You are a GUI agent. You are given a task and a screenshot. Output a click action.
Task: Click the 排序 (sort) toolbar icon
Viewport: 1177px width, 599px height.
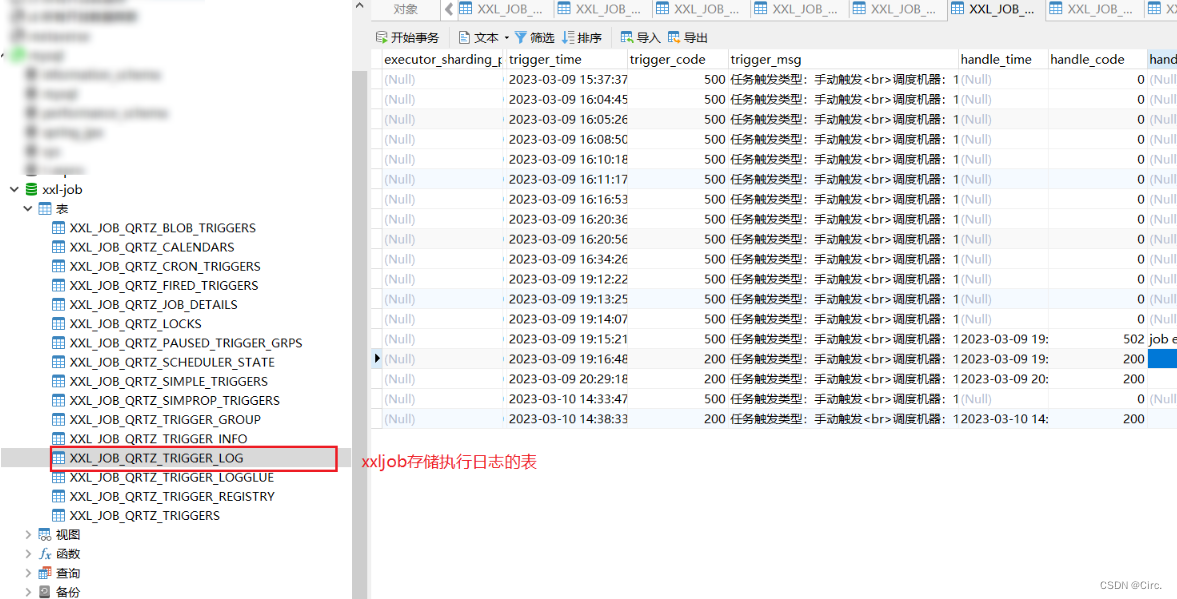[568, 38]
